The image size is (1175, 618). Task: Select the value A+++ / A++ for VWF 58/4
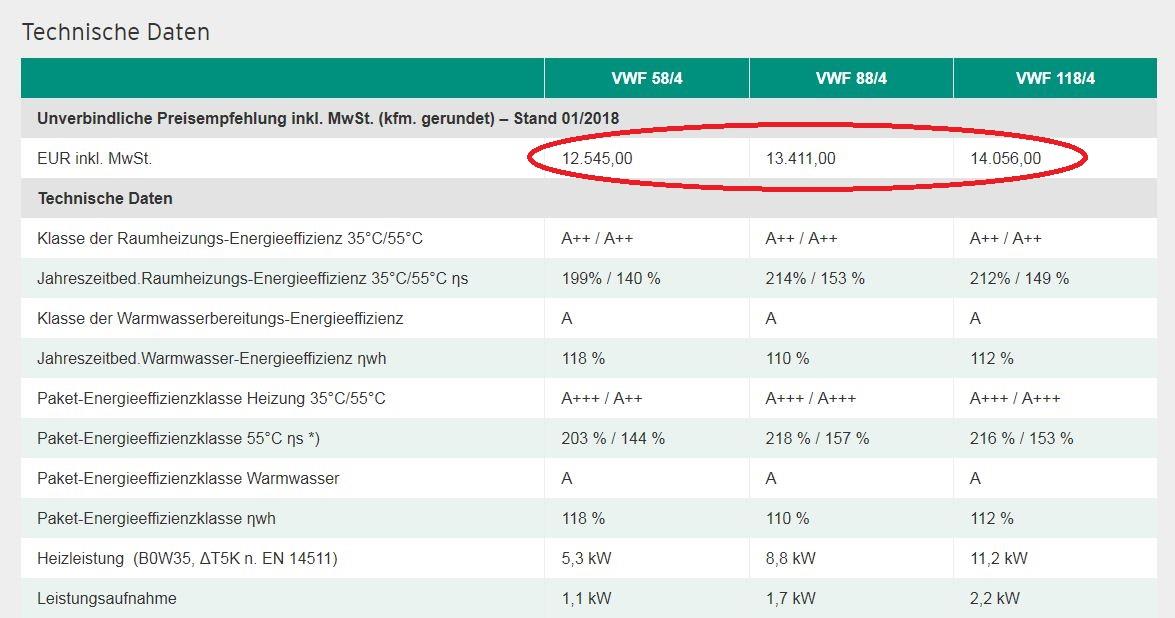point(602,399)
